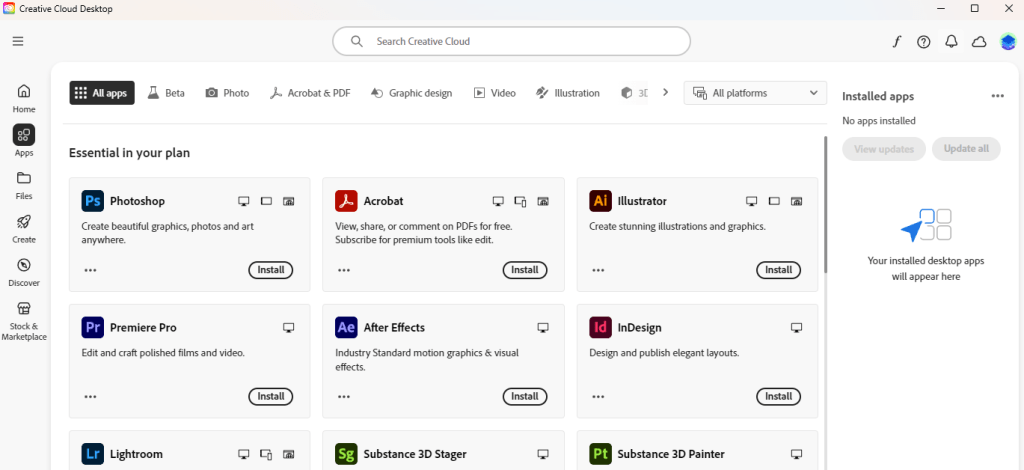Open the account profile avatar
1024x470 pixels.
(1008, 42)
